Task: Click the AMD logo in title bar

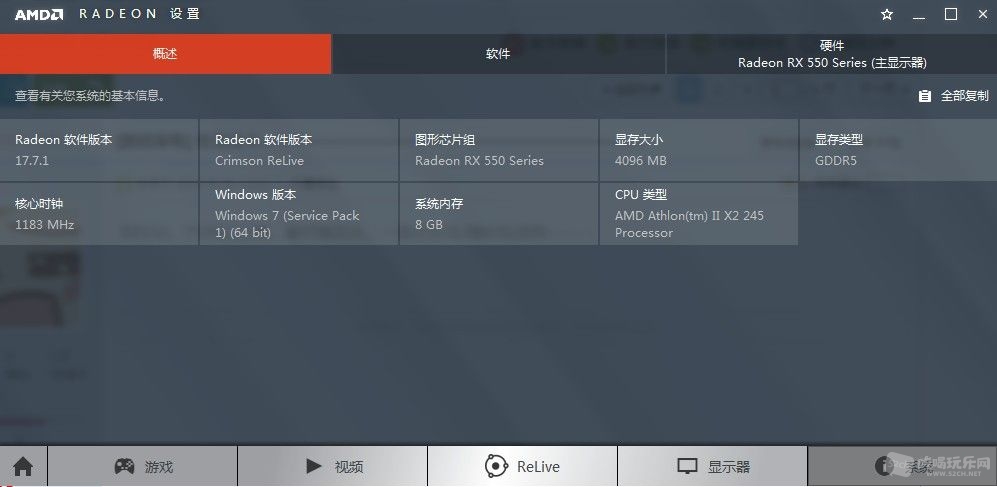Action: point(38,14)
